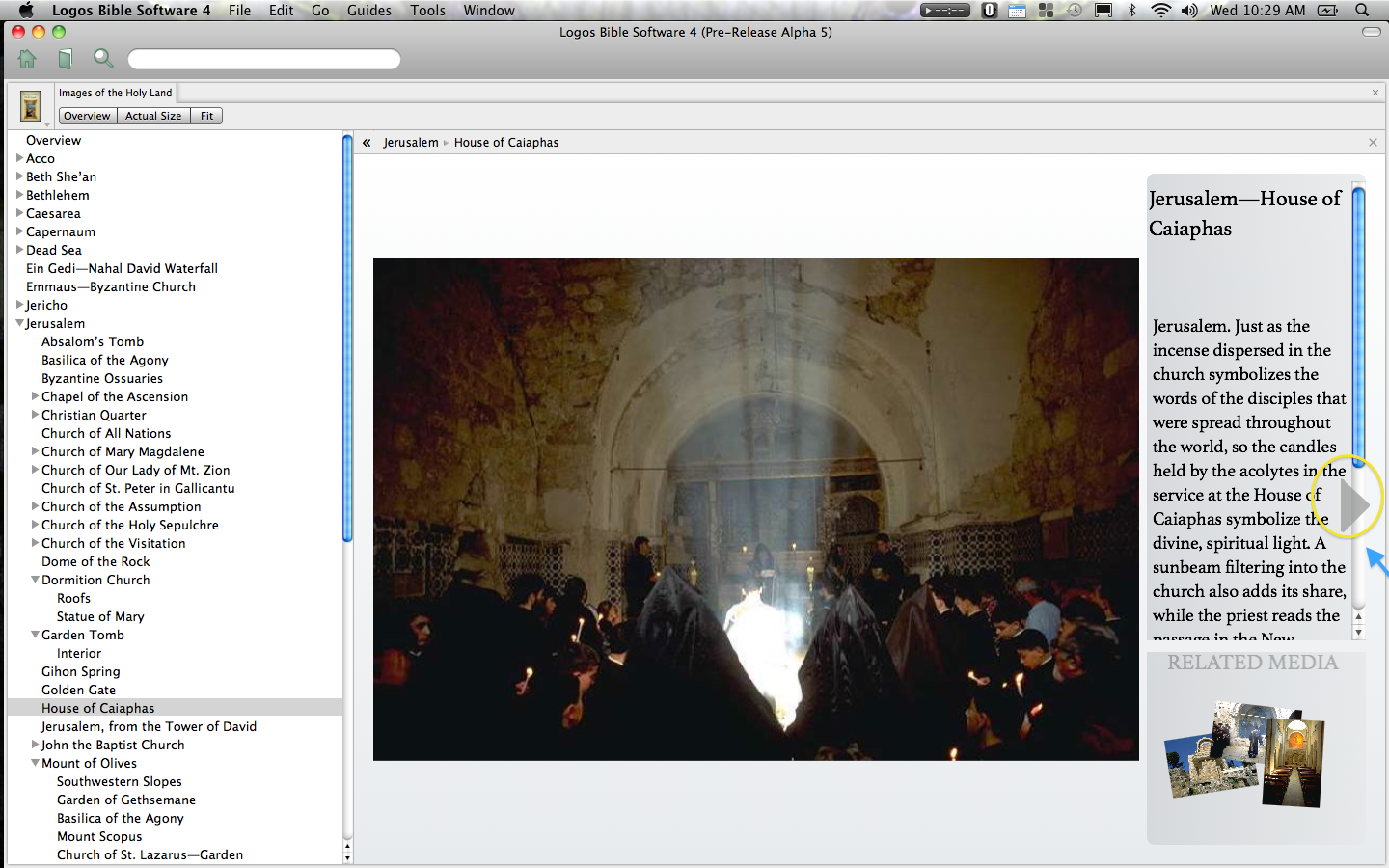The width and height of the screenshot is (1389, 868).
Task: Open the Tools menu
Action: (x=427, y=10)
